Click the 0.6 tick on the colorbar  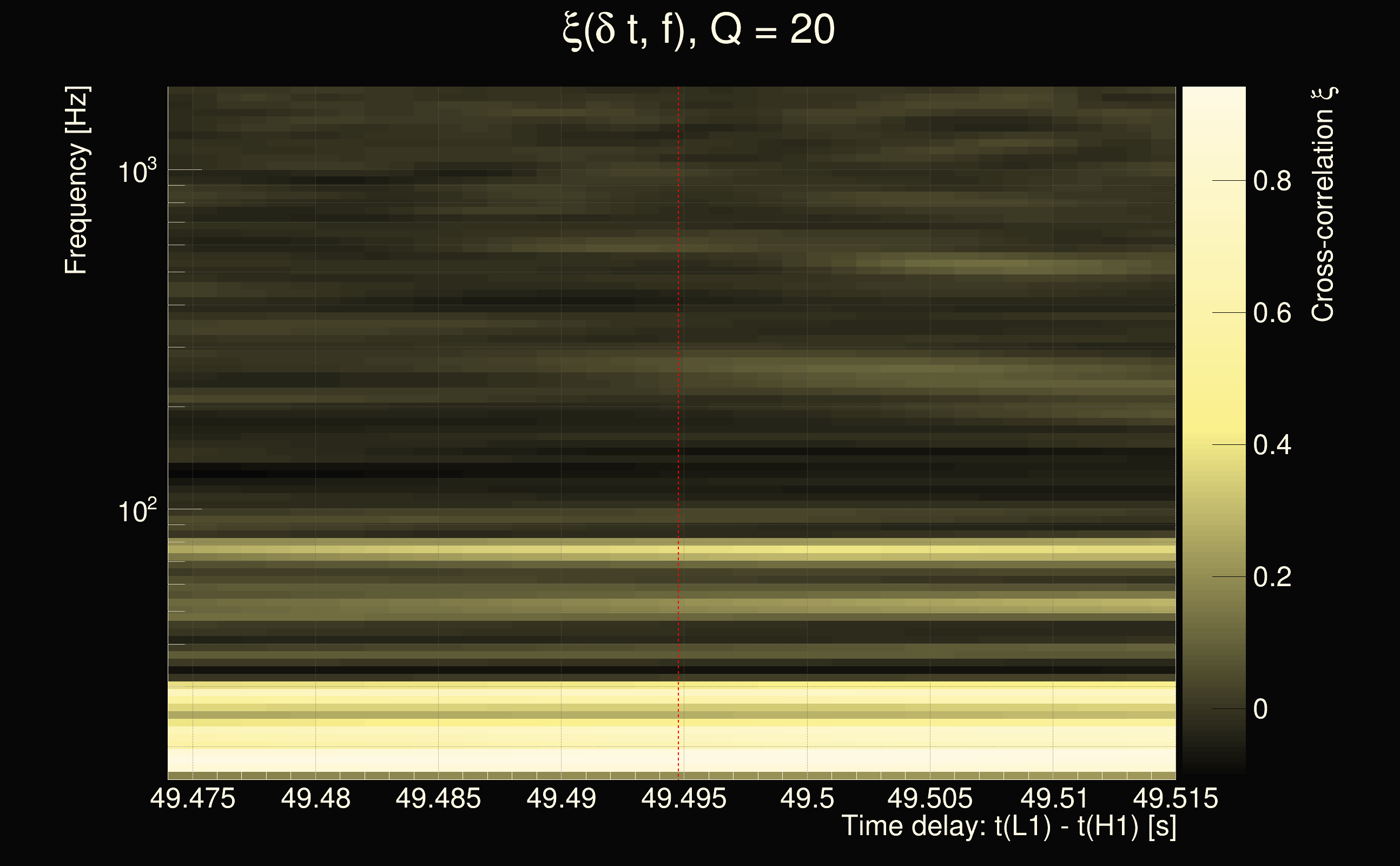1272,313
